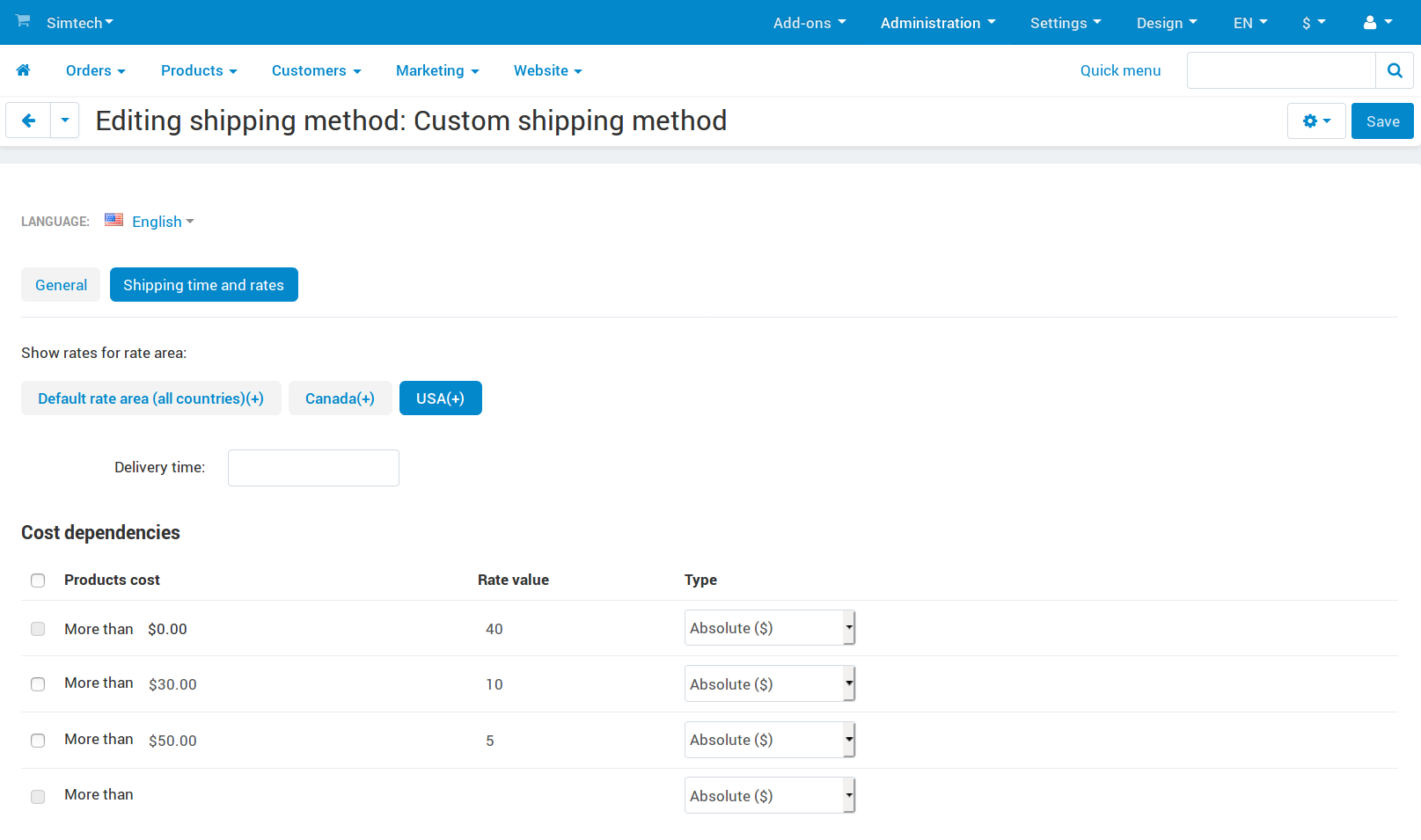Click the rate value 40
The image size is (1421, 840).
click(x=494, y=629)
